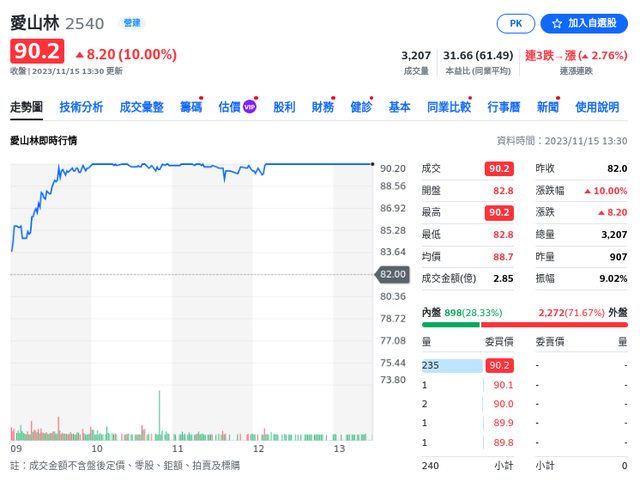Viewport: 640px width, 482px height.
Task: Click the 82.00 previous close chart marker
Action: (392, 274)
